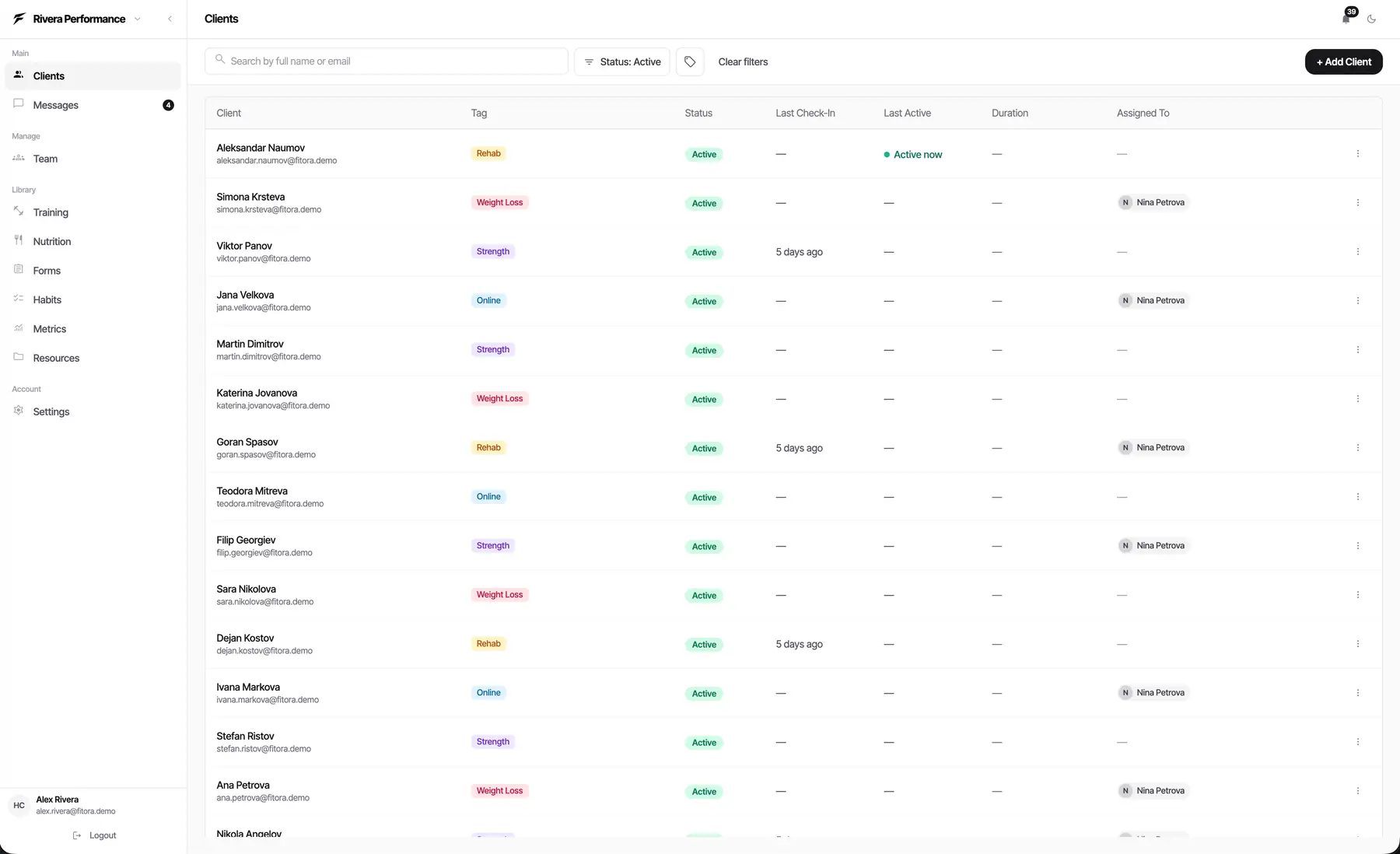
Task: Click the Nutrition fork icon
Action: click(x=19, y=240)
